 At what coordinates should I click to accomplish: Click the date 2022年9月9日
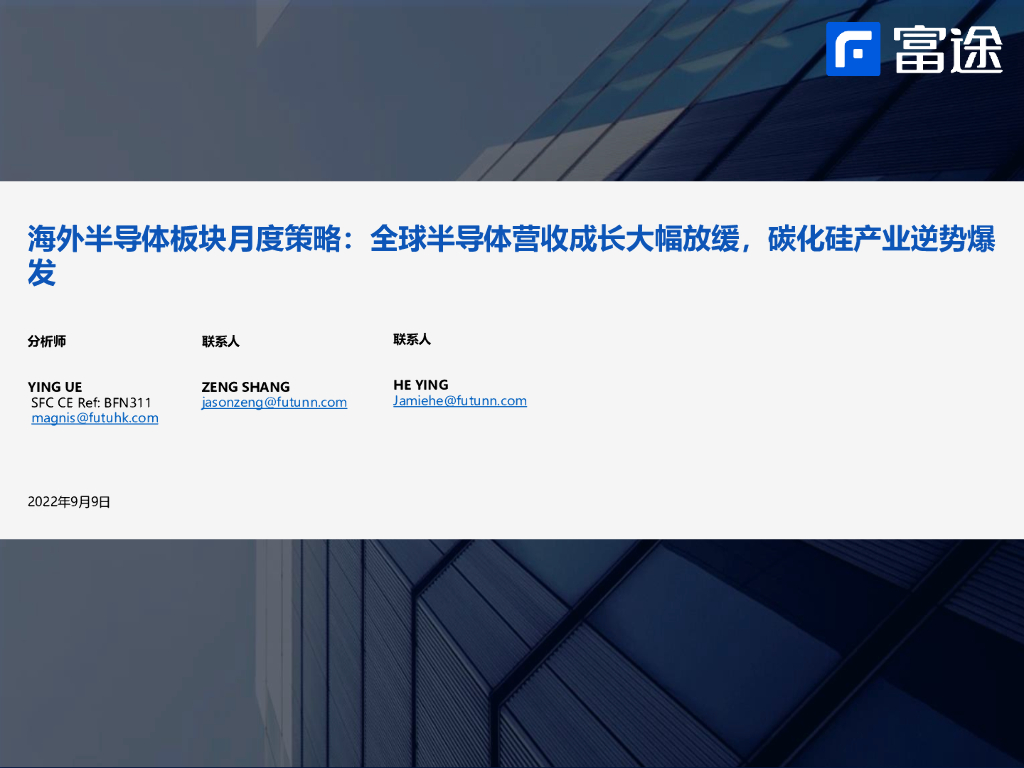69,502
